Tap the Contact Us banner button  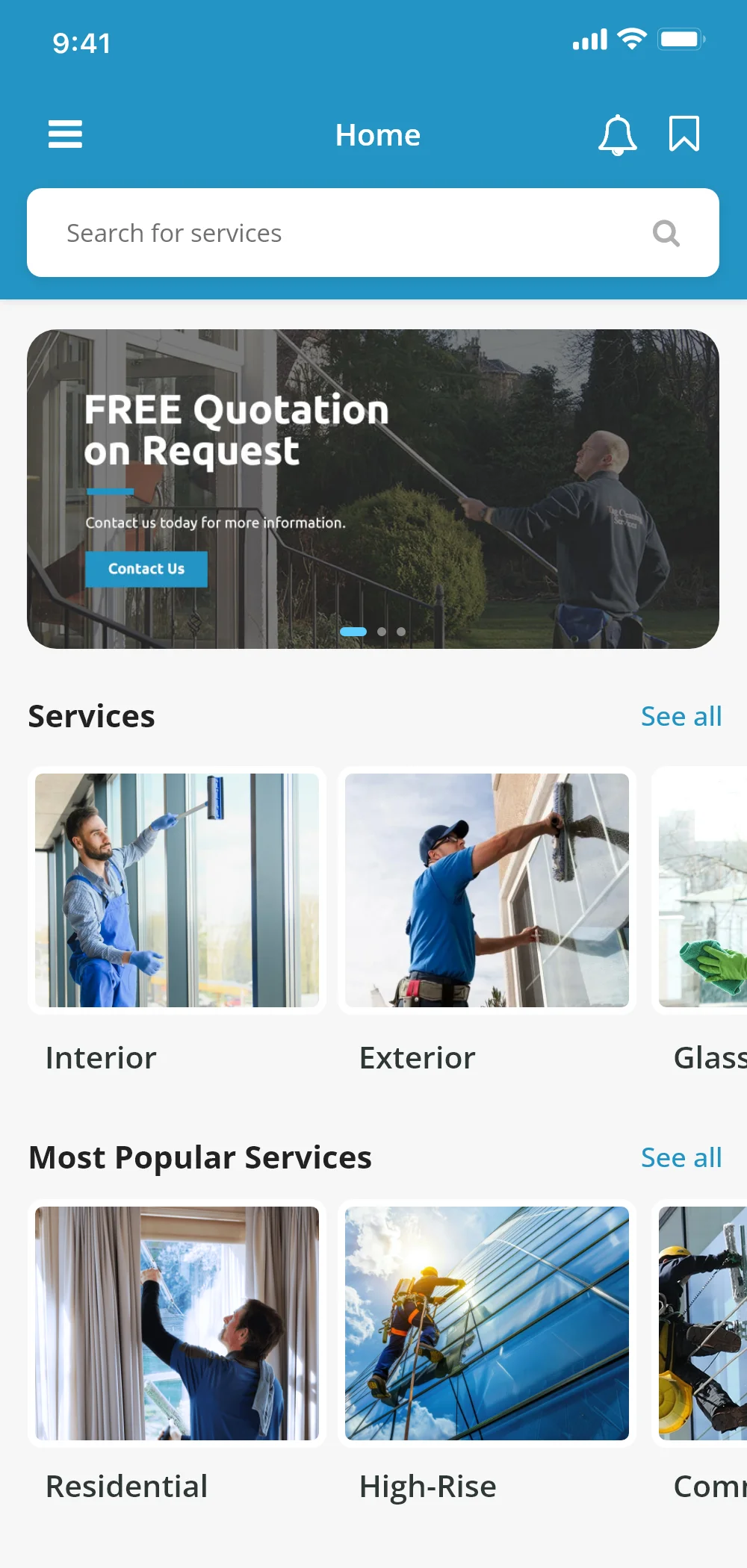146,569
